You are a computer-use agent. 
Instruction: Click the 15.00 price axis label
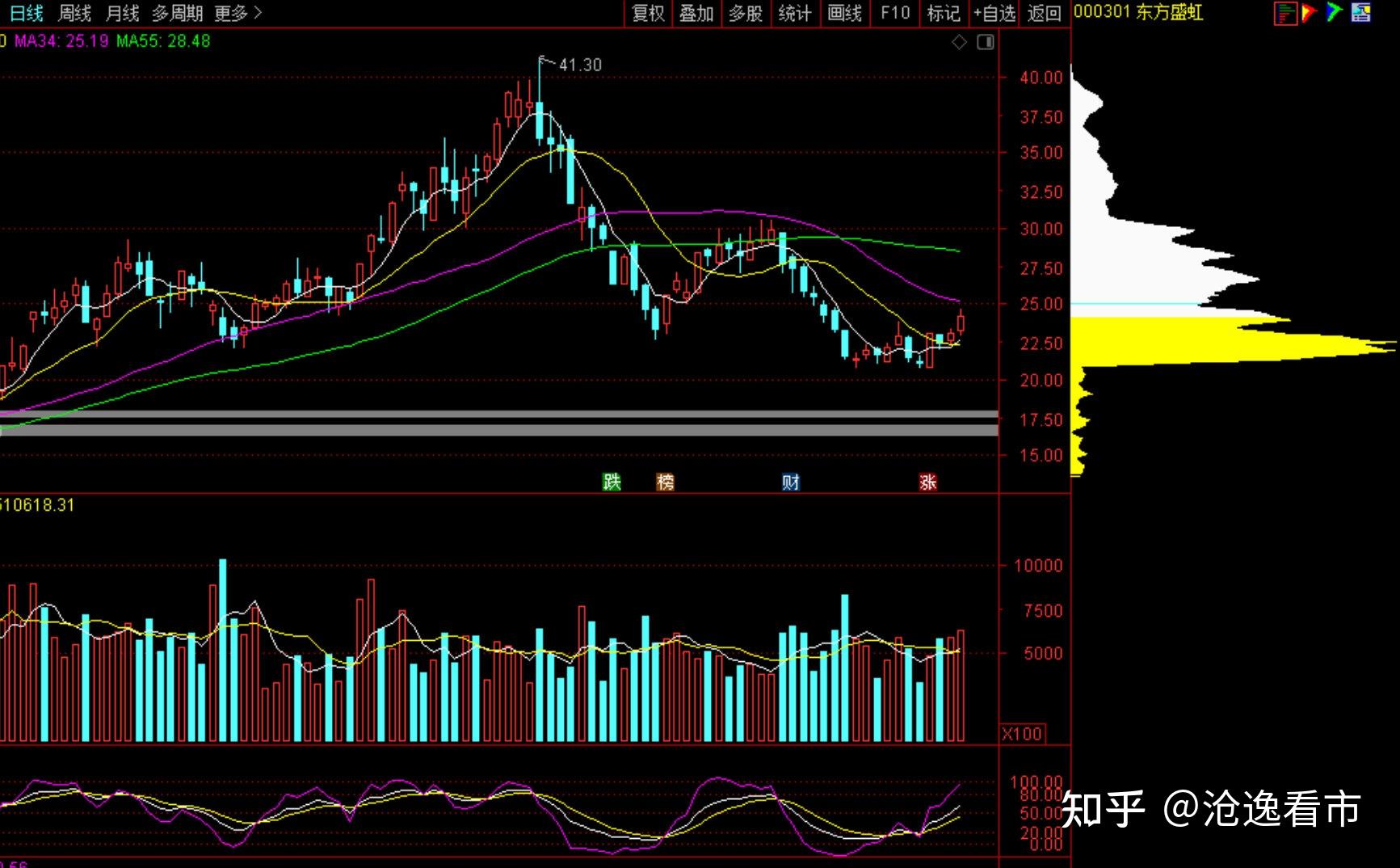pyautogui.click(x=1041, y=455)
